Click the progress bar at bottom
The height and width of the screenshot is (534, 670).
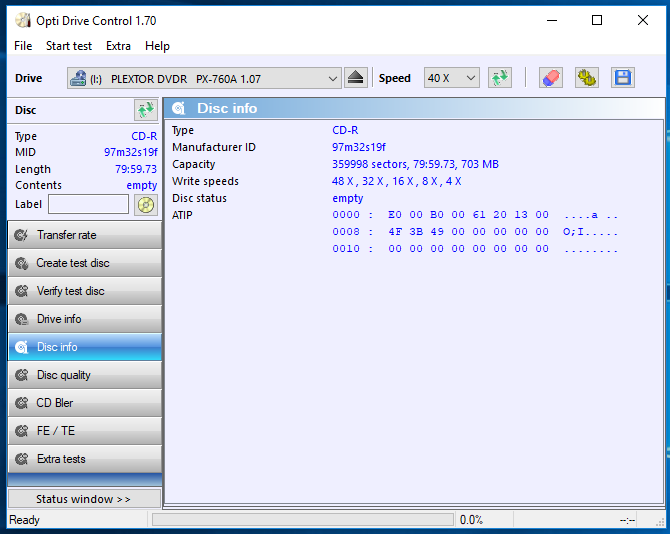(303, 519)
